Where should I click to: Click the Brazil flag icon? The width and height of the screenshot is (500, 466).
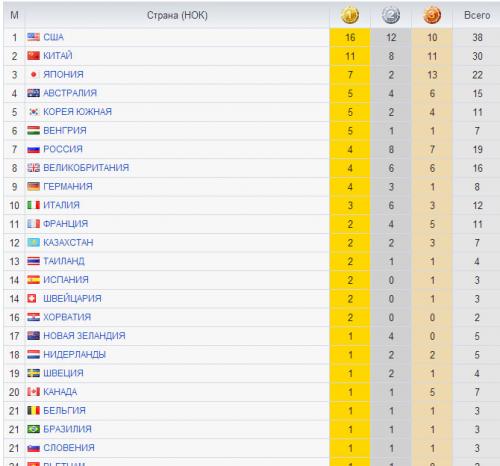33,429
